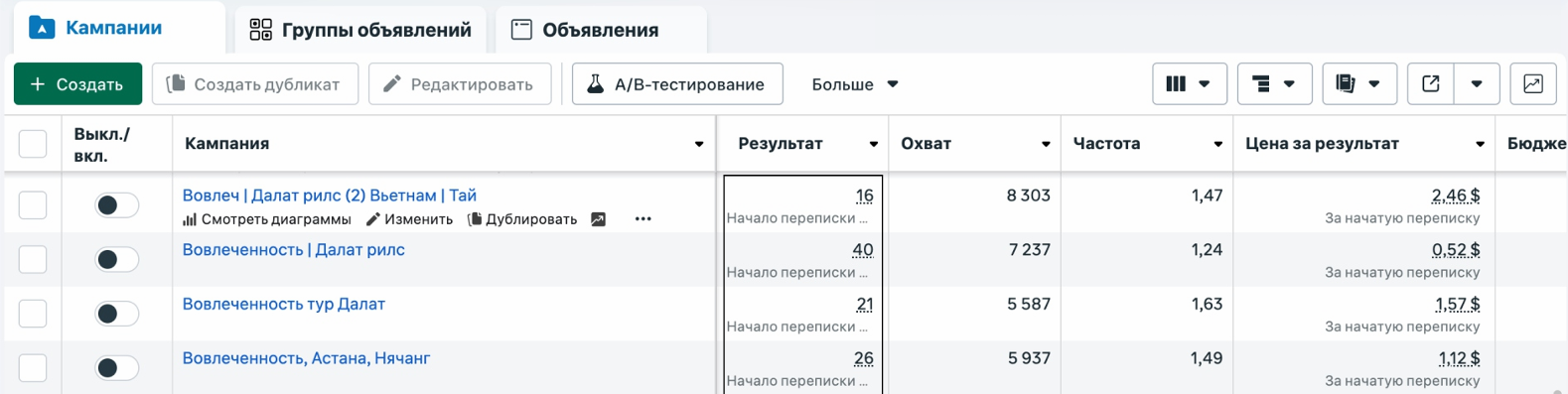This screenshot has width=1568, height=394.
Task: Click result value 16
Action: click(x=864, y=196)
